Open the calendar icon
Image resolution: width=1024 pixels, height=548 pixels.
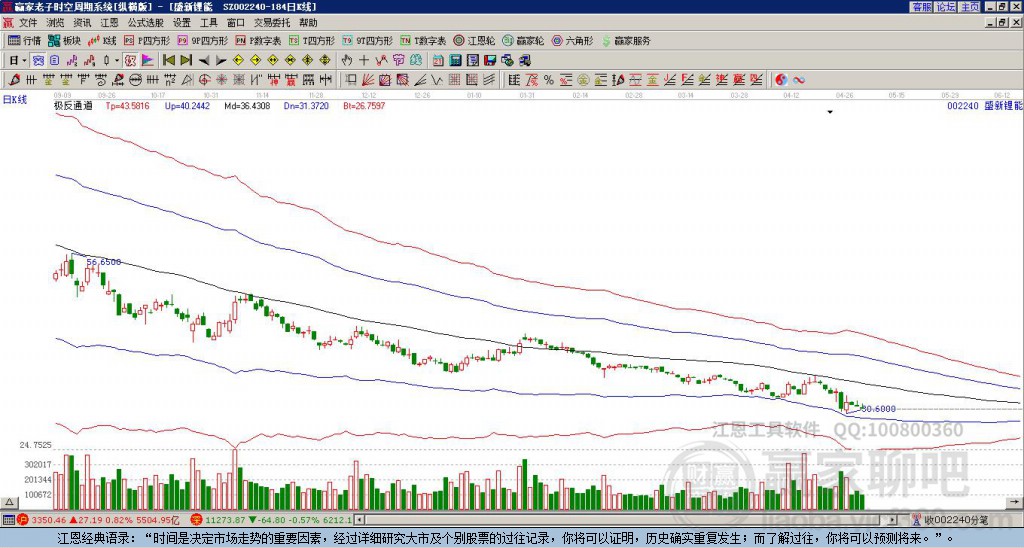click(x=438, y=61)
